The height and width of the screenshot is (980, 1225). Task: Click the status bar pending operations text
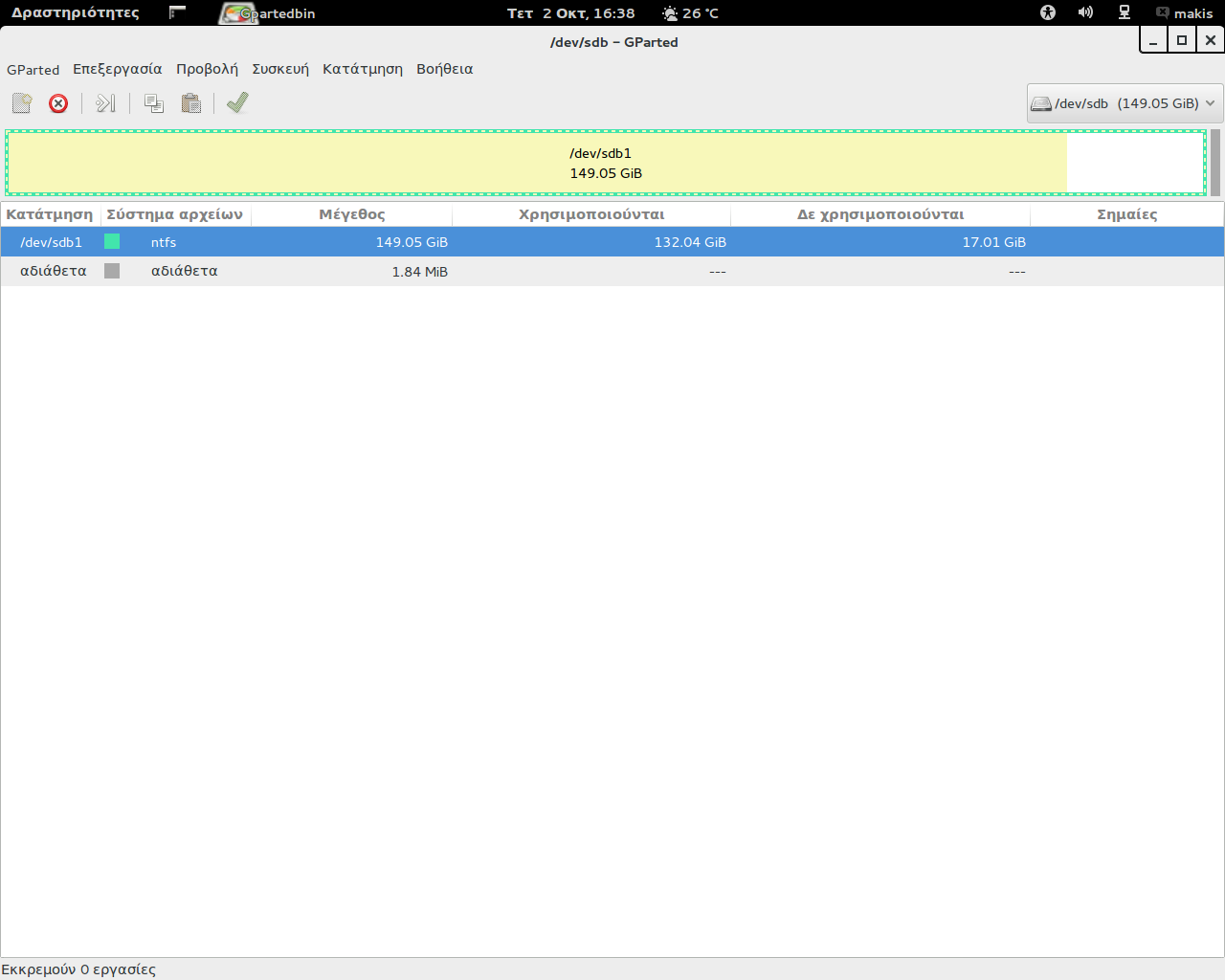click(x=78, y=969)
